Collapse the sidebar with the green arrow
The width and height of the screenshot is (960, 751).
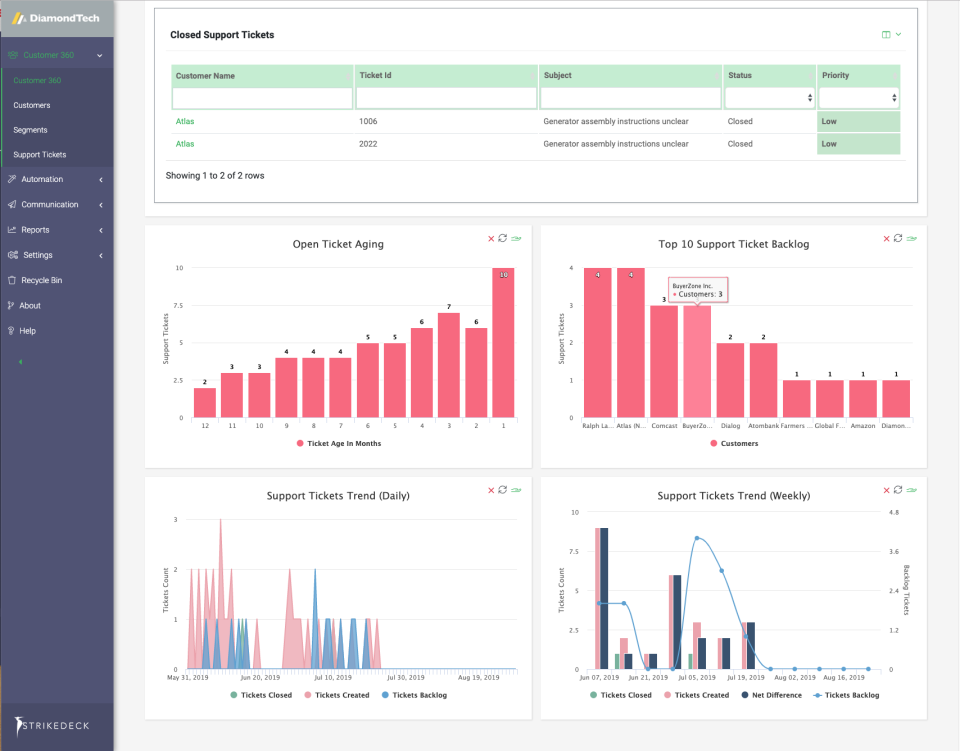coord(20,362)
